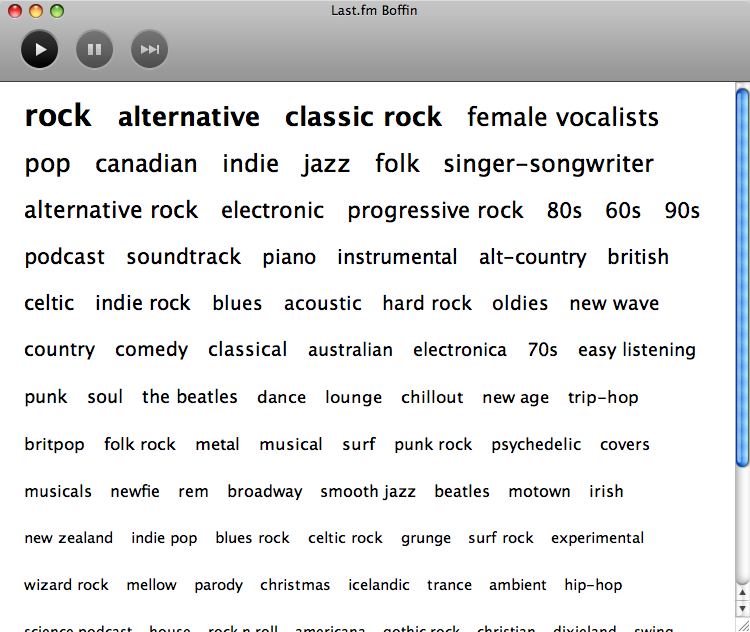Click the yellow minimize window button
The height and width of the screenshot is (632, 750).
(37, 11)
